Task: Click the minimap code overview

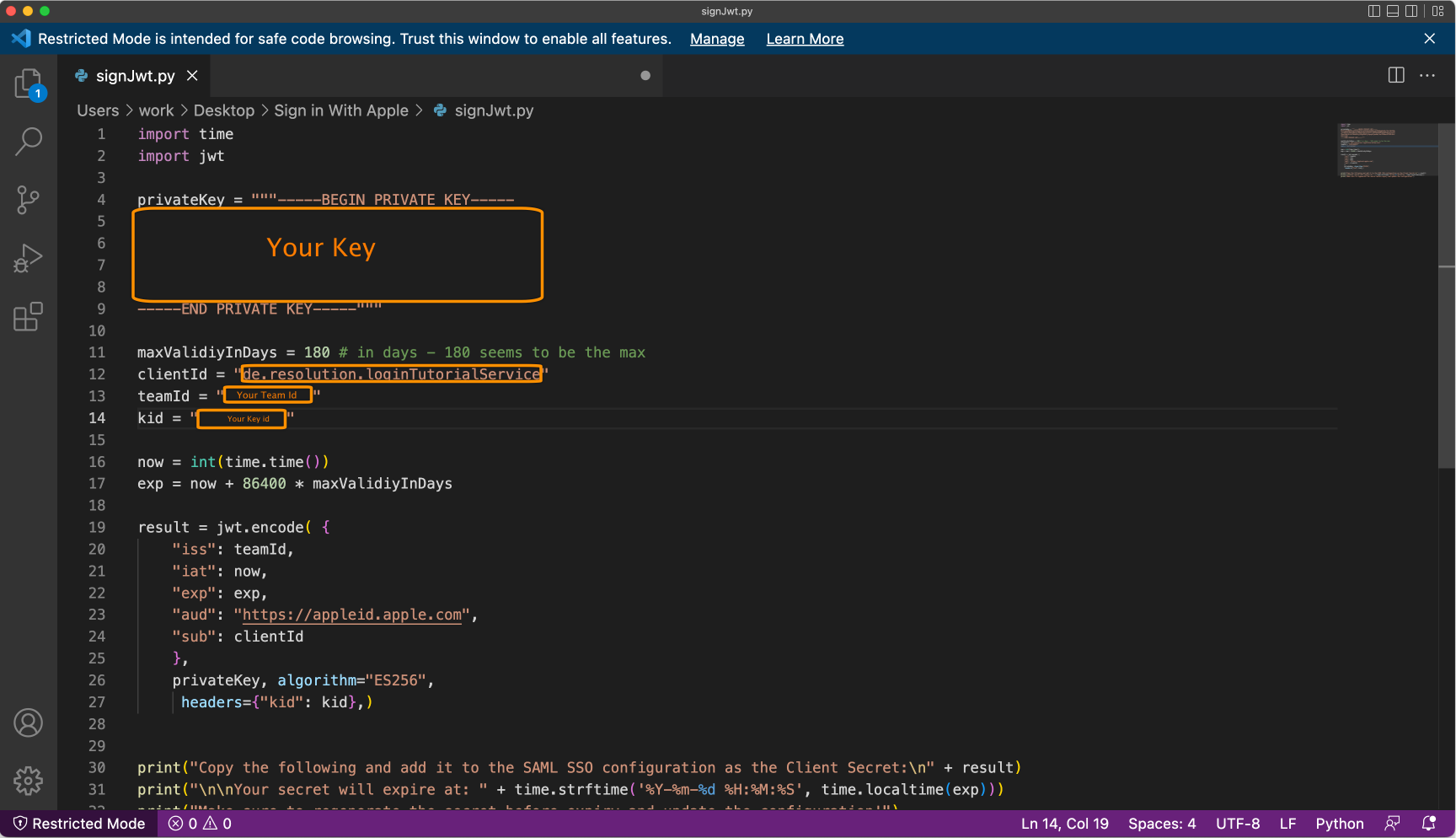Action: pyautogui.click(x=1387, y=150)
